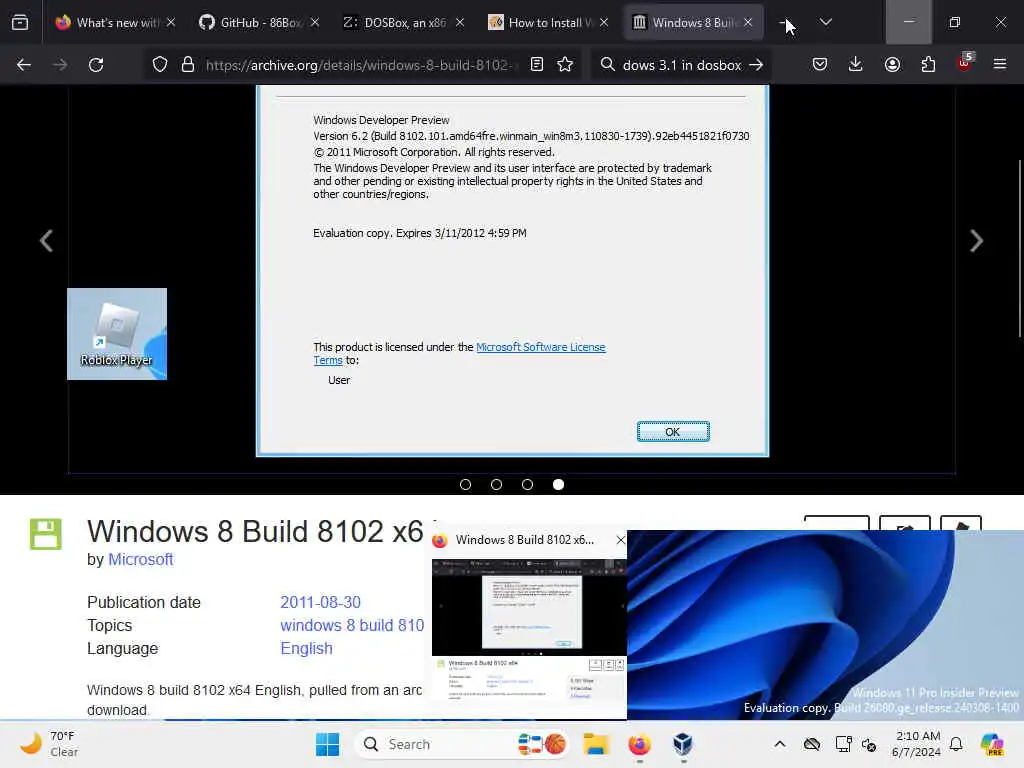Open the windows 8 build topic link
This screenshot has height=768, width=1024.
click(x=352, y=626)
